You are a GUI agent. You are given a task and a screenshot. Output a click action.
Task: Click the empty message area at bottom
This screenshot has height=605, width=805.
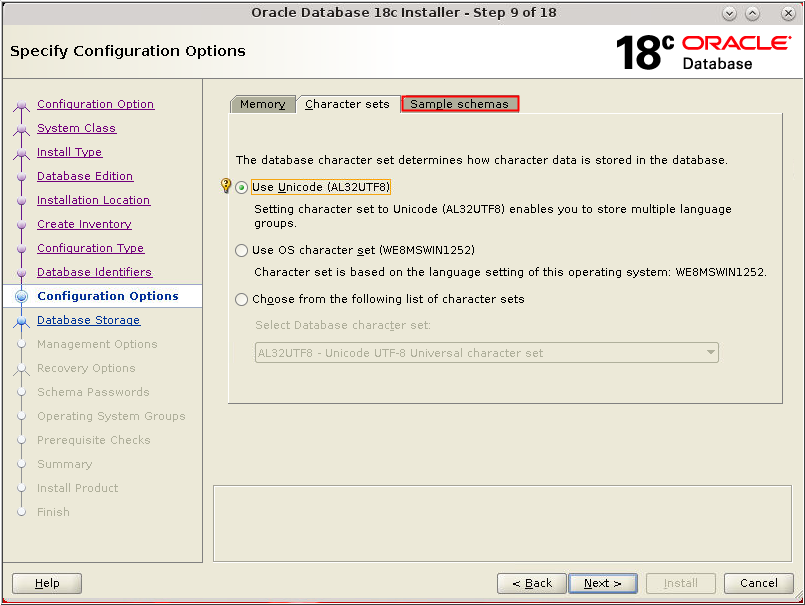[503, 523]
